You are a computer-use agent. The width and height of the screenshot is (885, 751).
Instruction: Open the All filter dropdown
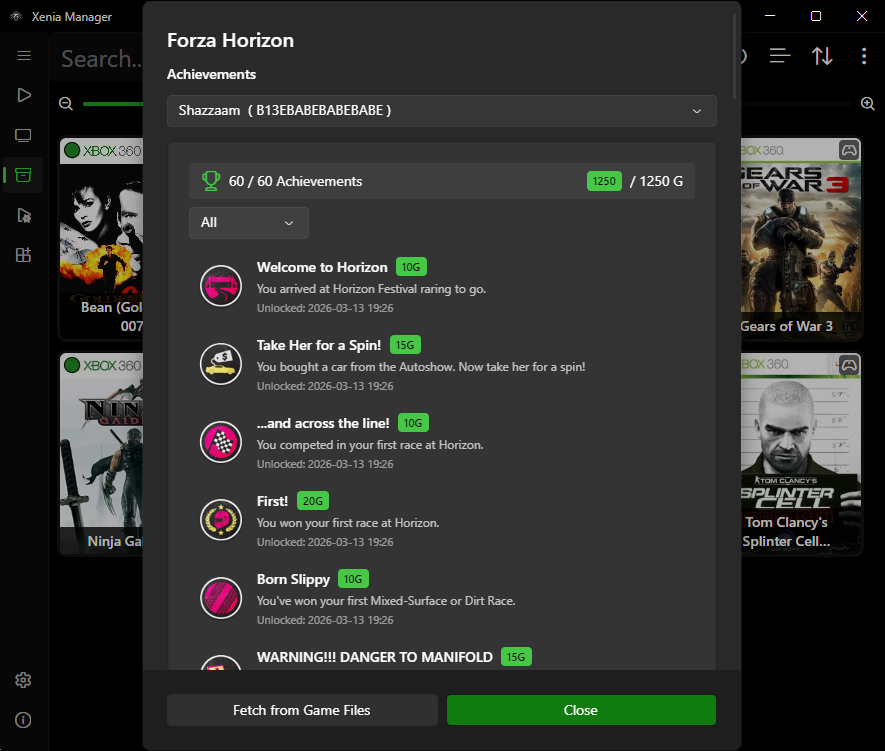point(249,222)
